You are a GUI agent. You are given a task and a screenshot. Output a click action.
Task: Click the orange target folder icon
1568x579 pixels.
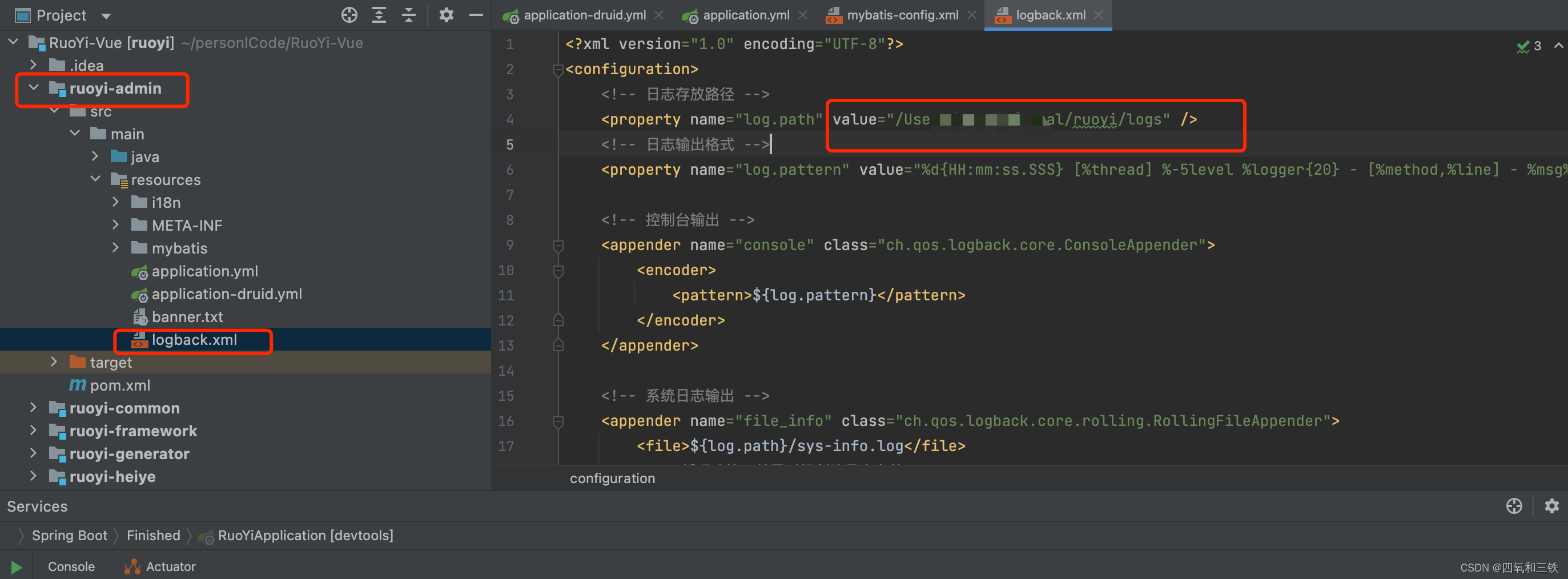(77, 362)
